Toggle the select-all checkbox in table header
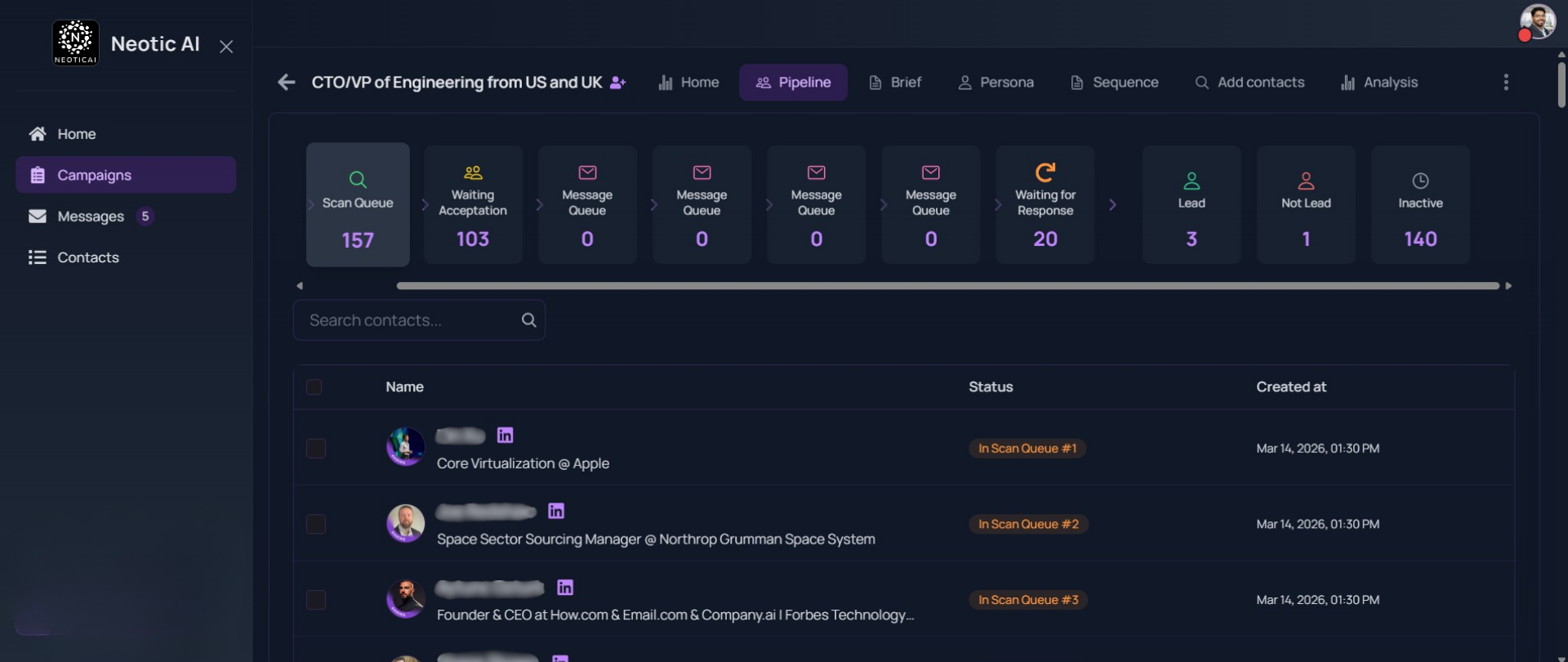Viewport: 1568px width, 662px height. click(314, 387)
